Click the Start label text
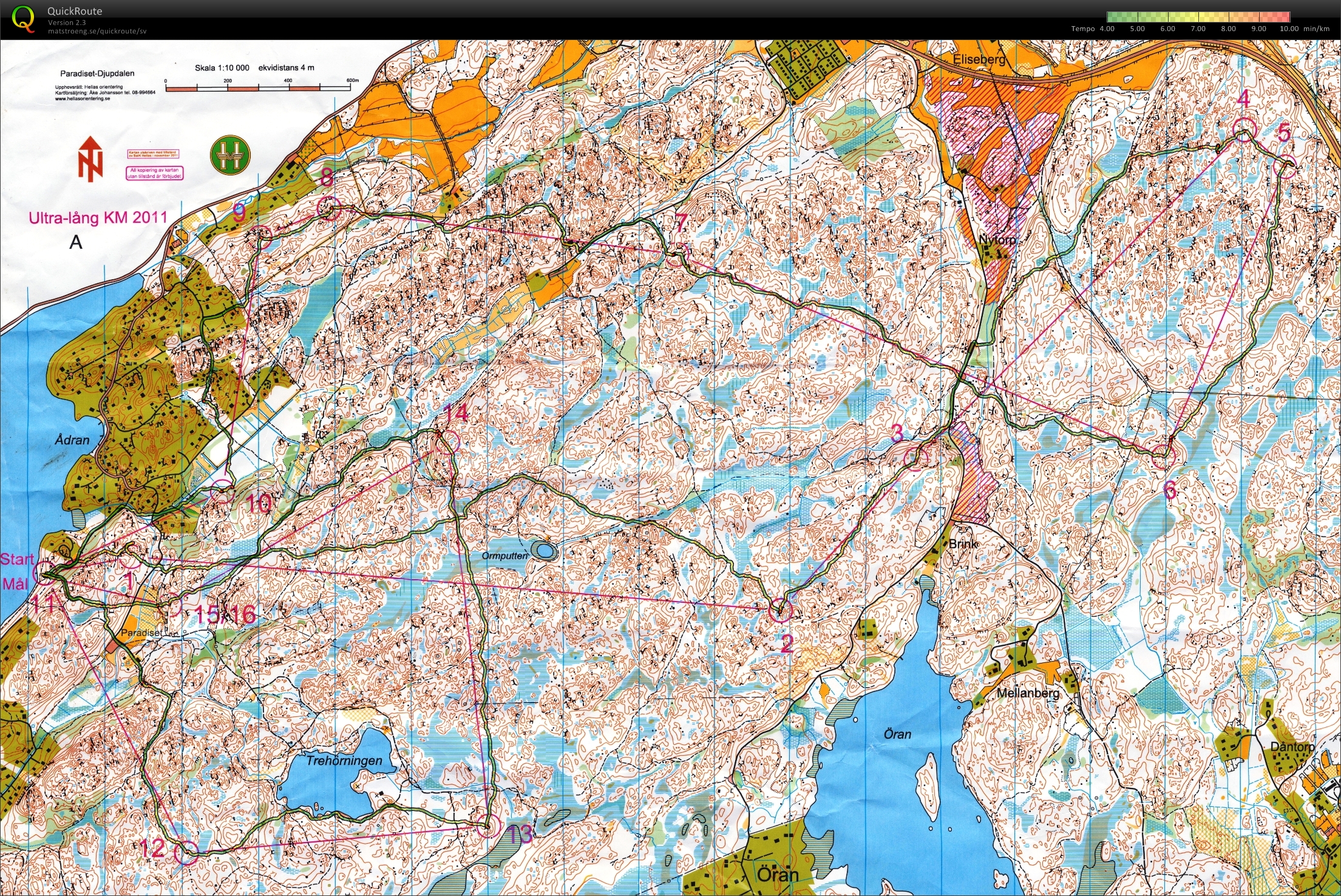This screenshot has height=896, width=1341. coord(17,559)
